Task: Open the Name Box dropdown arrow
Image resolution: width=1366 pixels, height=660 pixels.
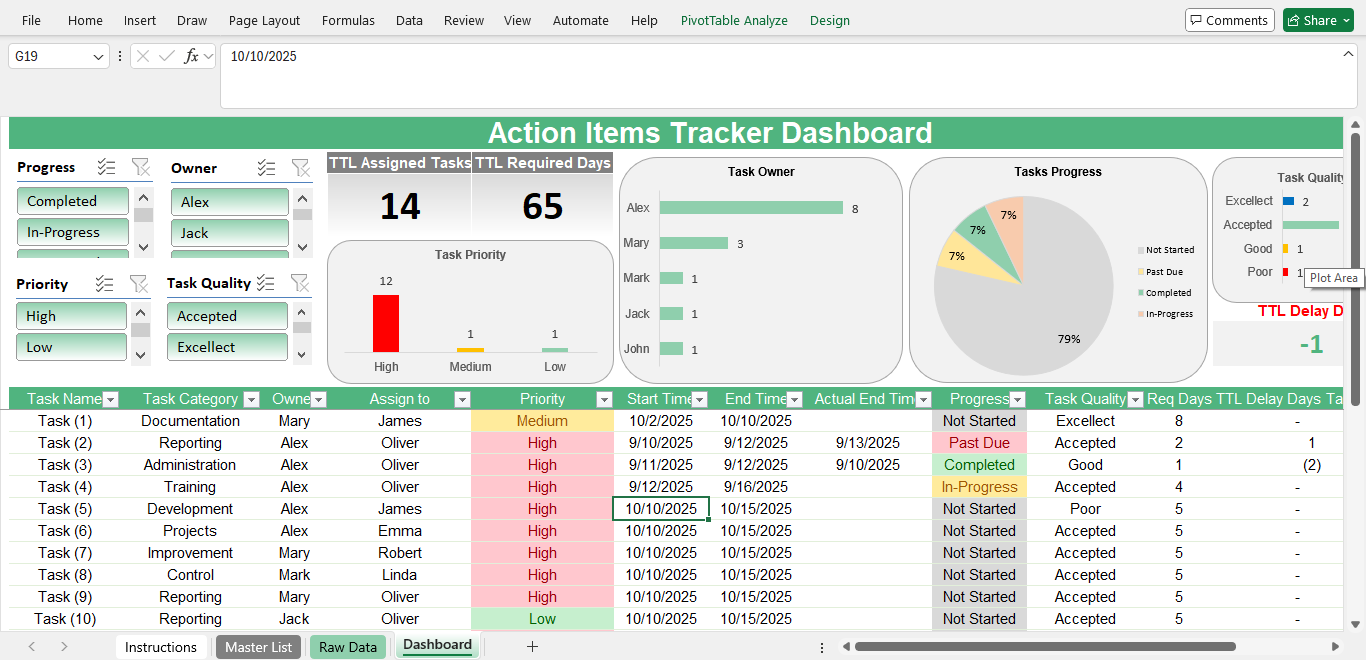Action: pyautogui.click(x=97, y=56)
